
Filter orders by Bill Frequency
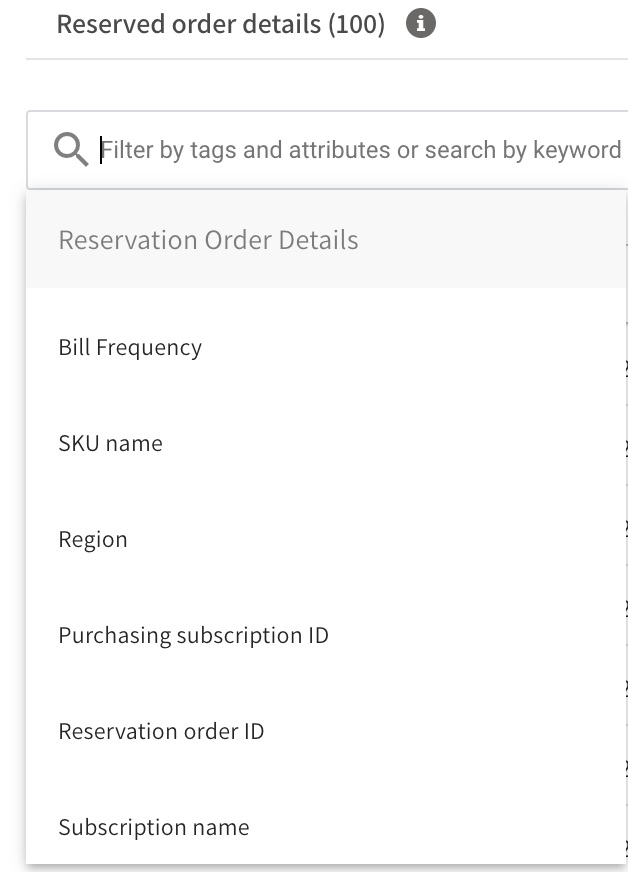coord(130,348)
